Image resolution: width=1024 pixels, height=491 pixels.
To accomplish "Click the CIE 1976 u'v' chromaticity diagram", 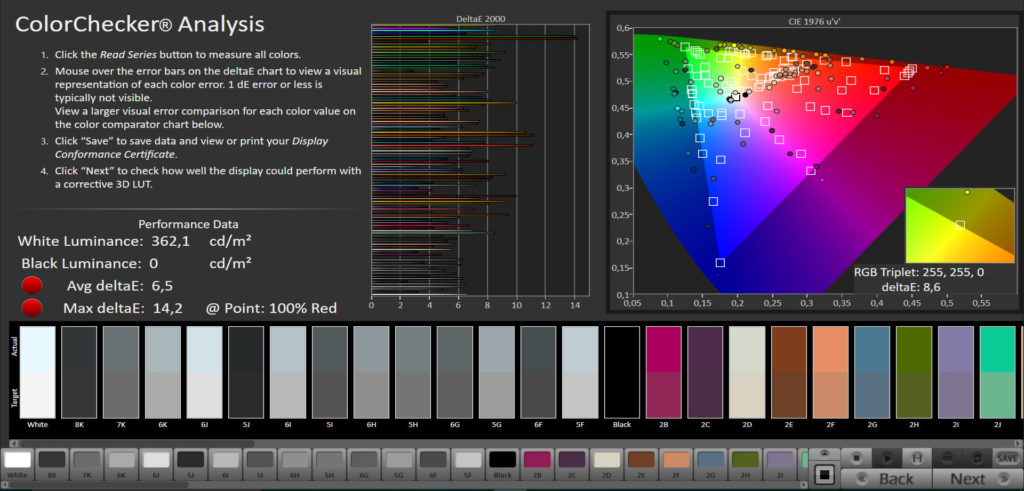I will [x=825, y=161].
